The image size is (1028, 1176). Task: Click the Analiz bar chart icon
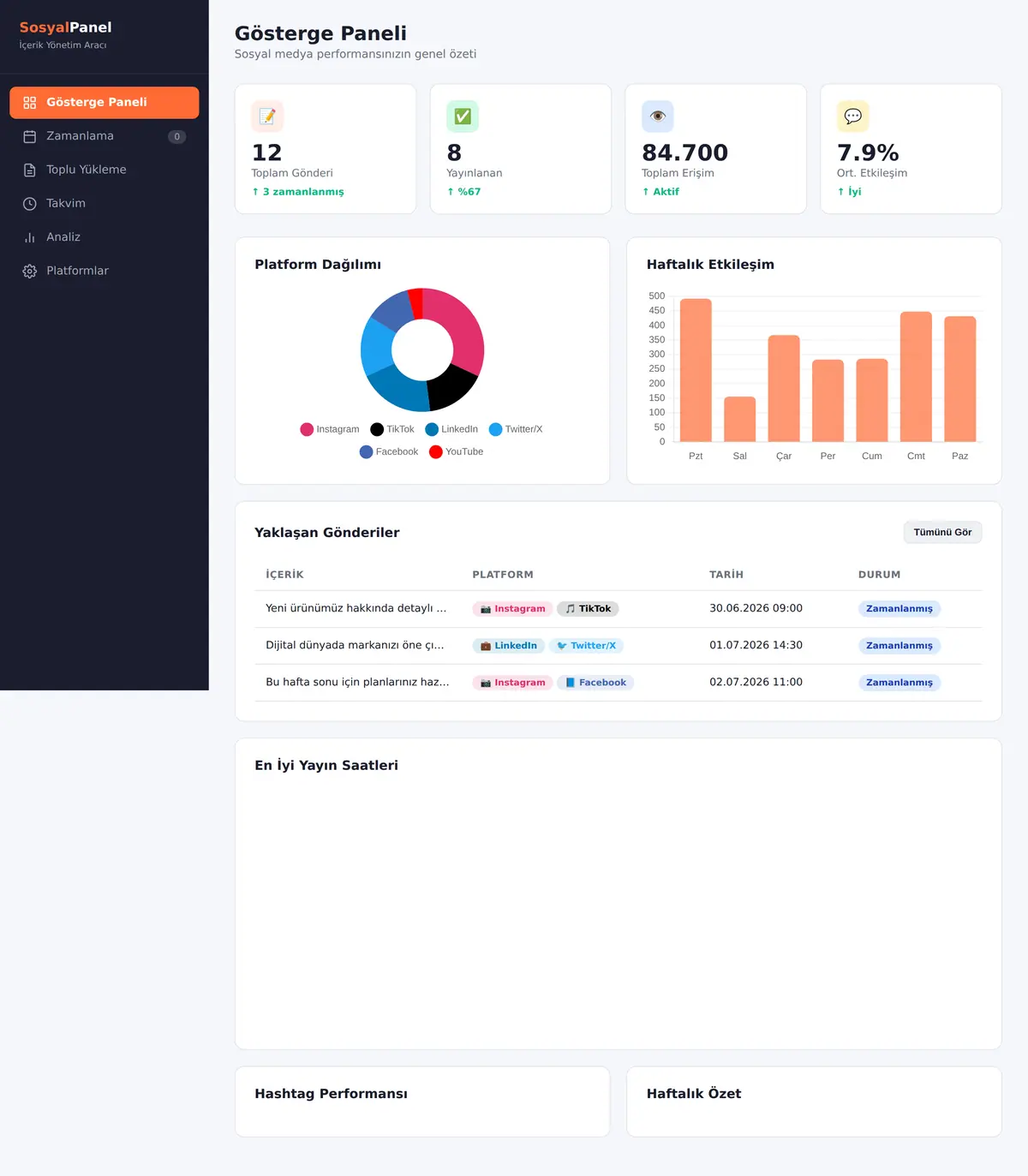[x=30, y=237]
